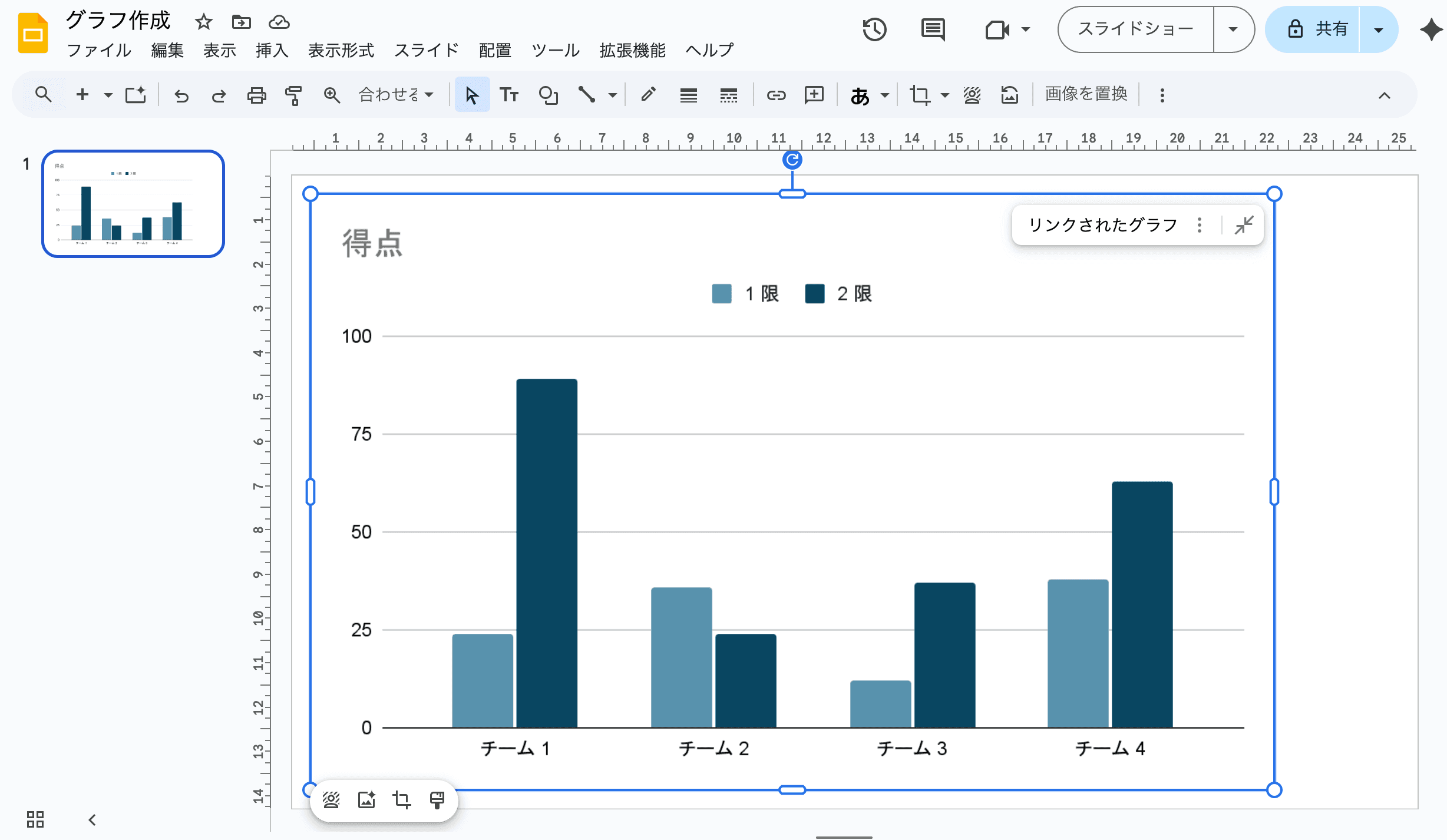Collapse the linked chart options chip
The image size is (1447, 840).
click(1244, 225)
